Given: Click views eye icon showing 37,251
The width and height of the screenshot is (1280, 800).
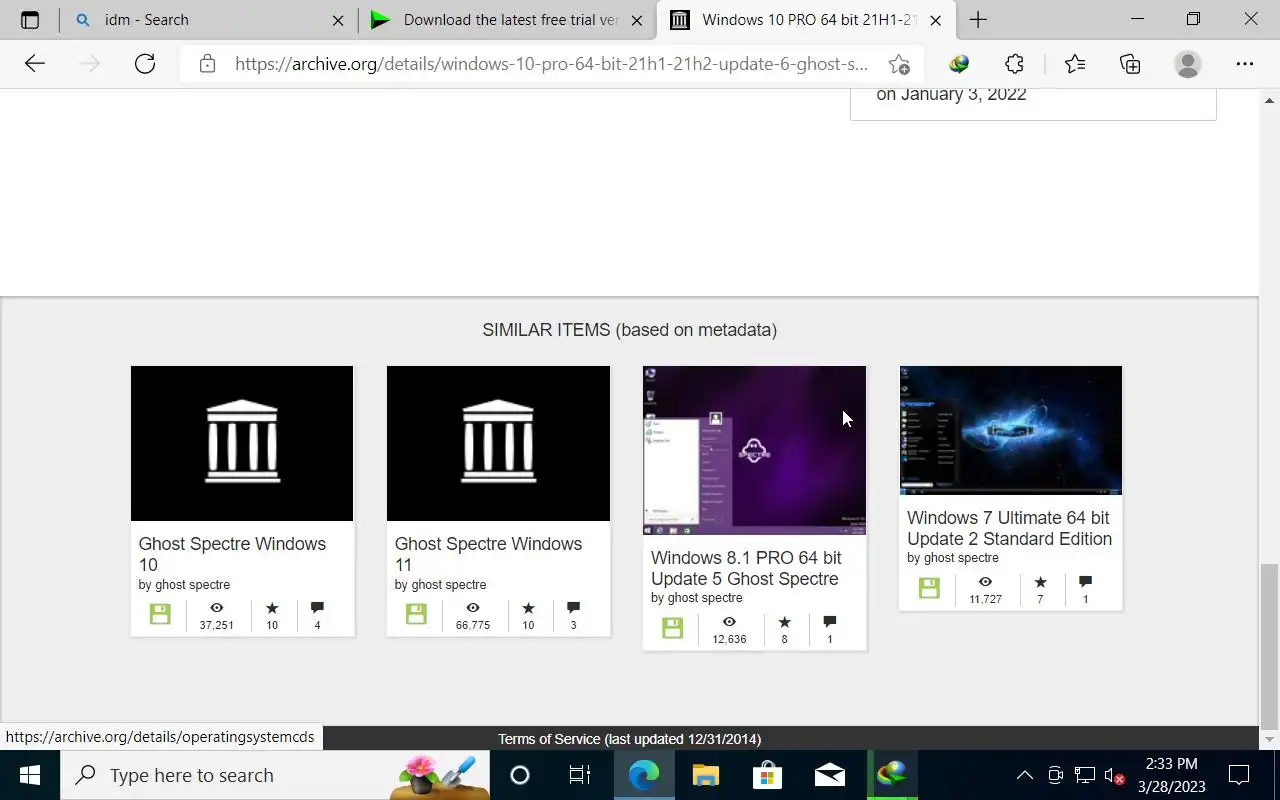Looking at the screenshot, I should (217, 608).
